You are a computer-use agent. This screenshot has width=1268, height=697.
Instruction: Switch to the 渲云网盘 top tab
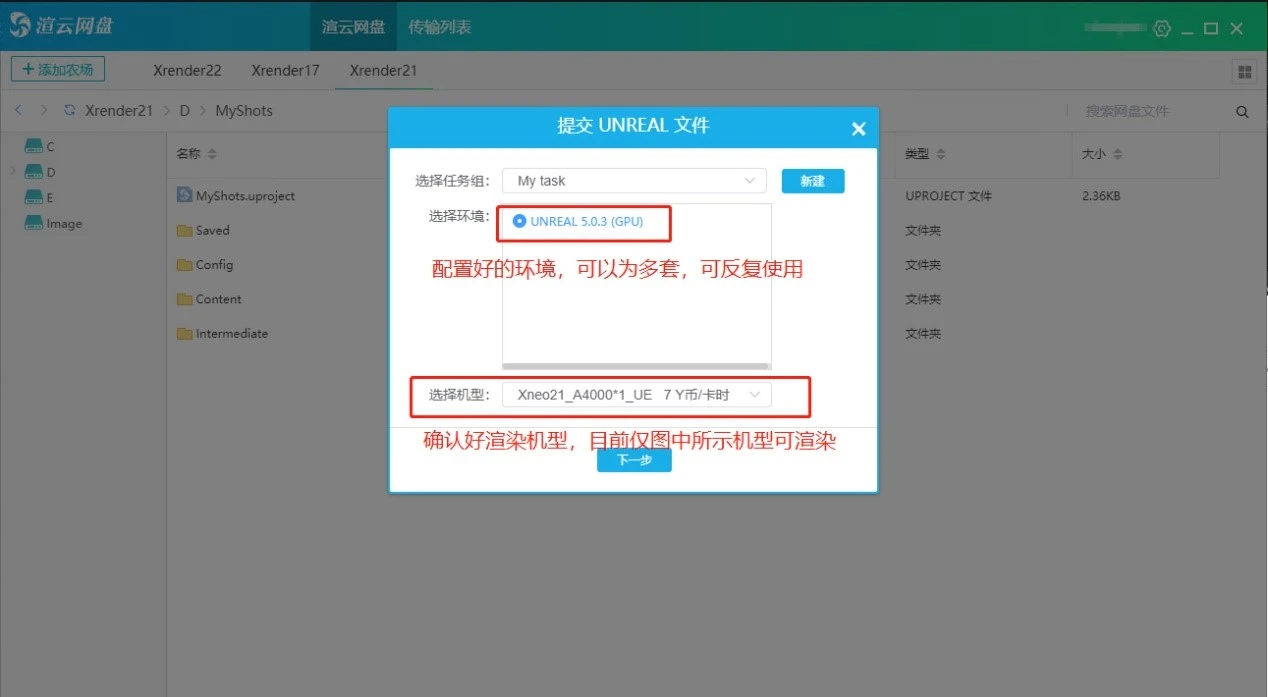point(353,27)
